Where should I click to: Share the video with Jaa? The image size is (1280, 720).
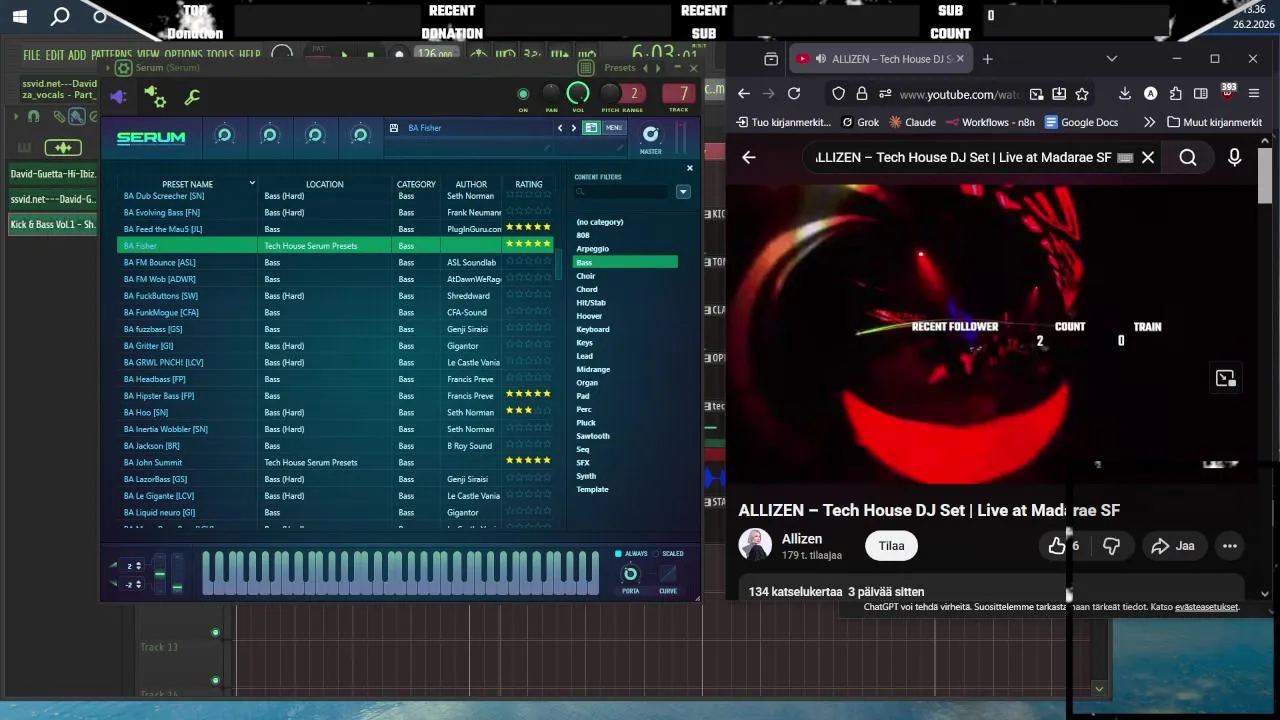click(x=1173, y=546)
